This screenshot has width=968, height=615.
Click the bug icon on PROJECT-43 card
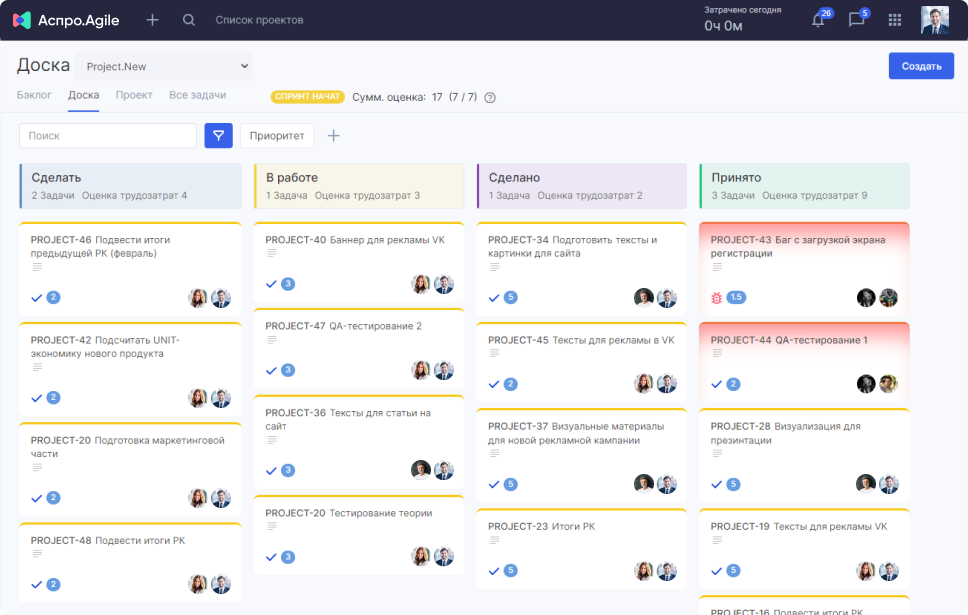(716, 298)
